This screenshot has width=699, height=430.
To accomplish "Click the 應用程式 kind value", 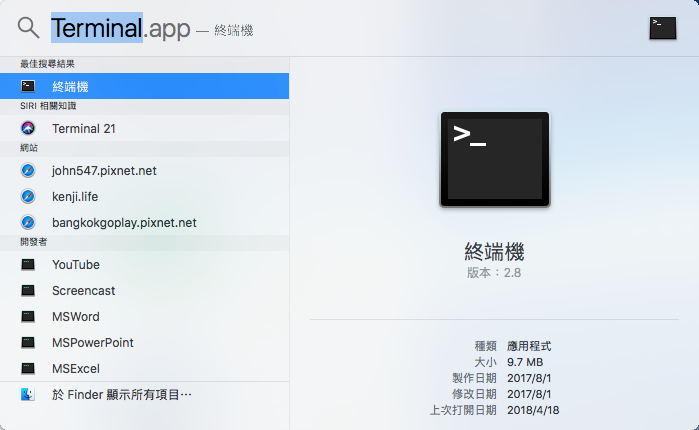I will pyautogui.click(x=529, y=346).
